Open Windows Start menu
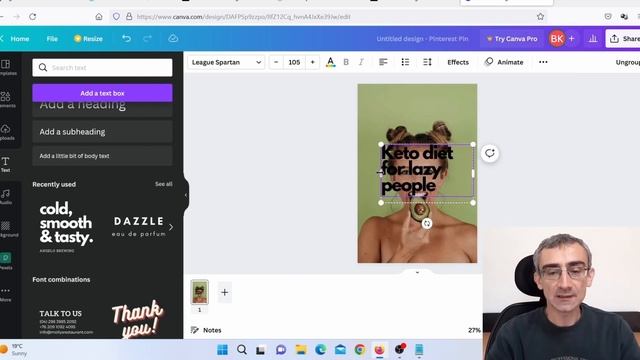The image size is (640, 360). pyautogui.click(x=222, y=350)
